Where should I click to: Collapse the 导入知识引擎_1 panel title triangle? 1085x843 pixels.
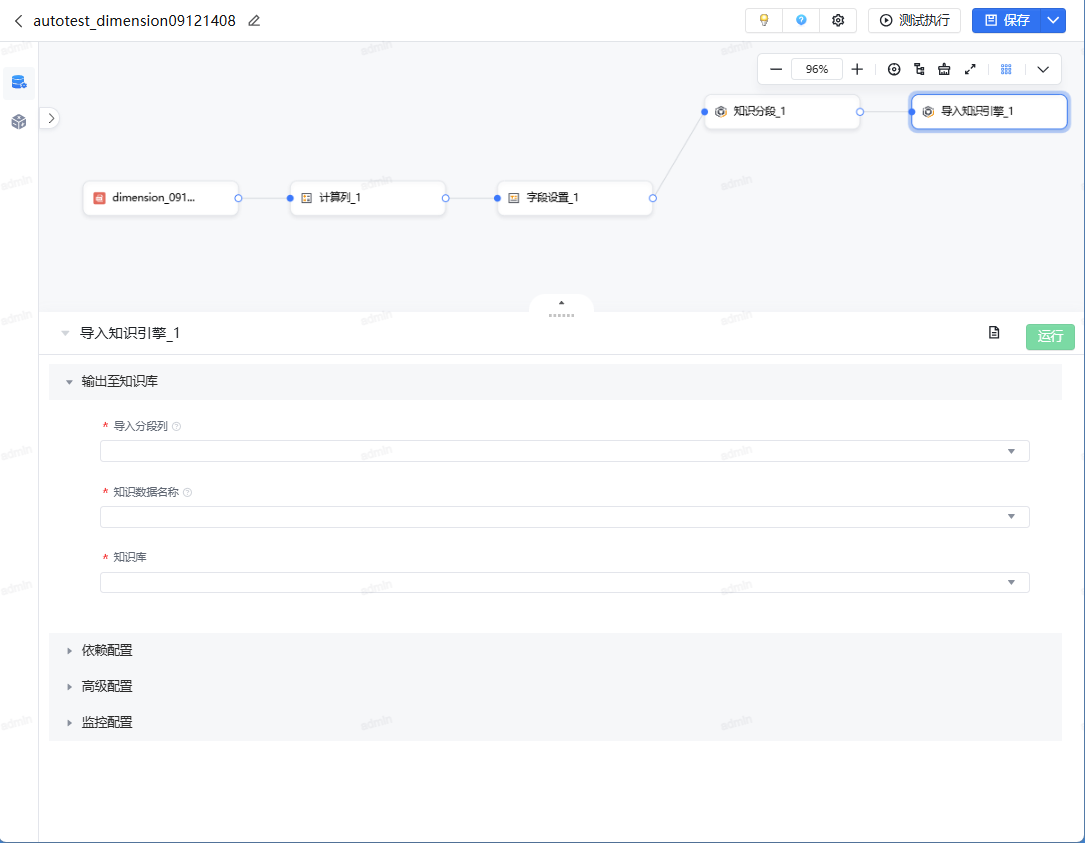click(65, 333)
